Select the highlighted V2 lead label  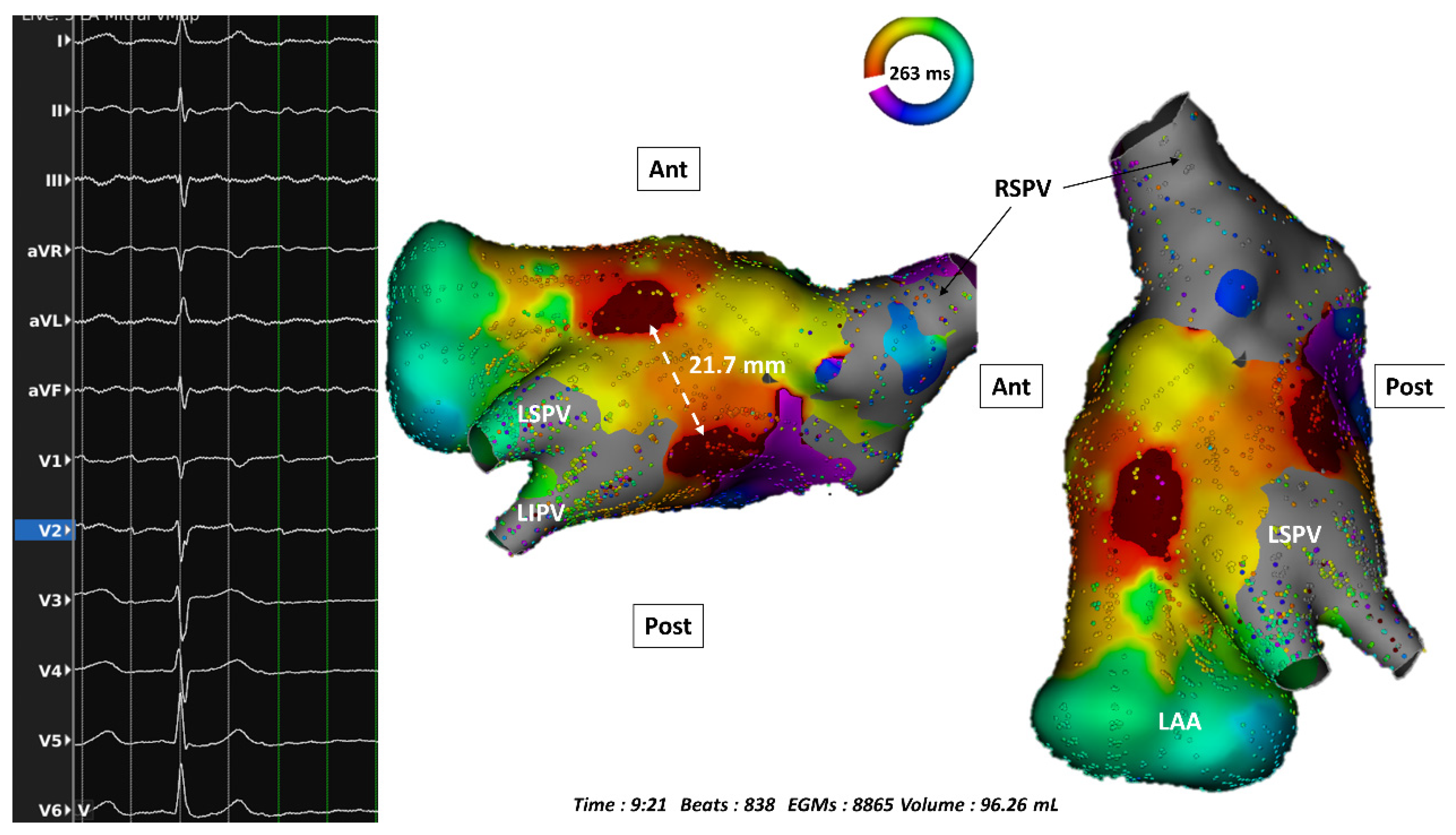point(49,530)
